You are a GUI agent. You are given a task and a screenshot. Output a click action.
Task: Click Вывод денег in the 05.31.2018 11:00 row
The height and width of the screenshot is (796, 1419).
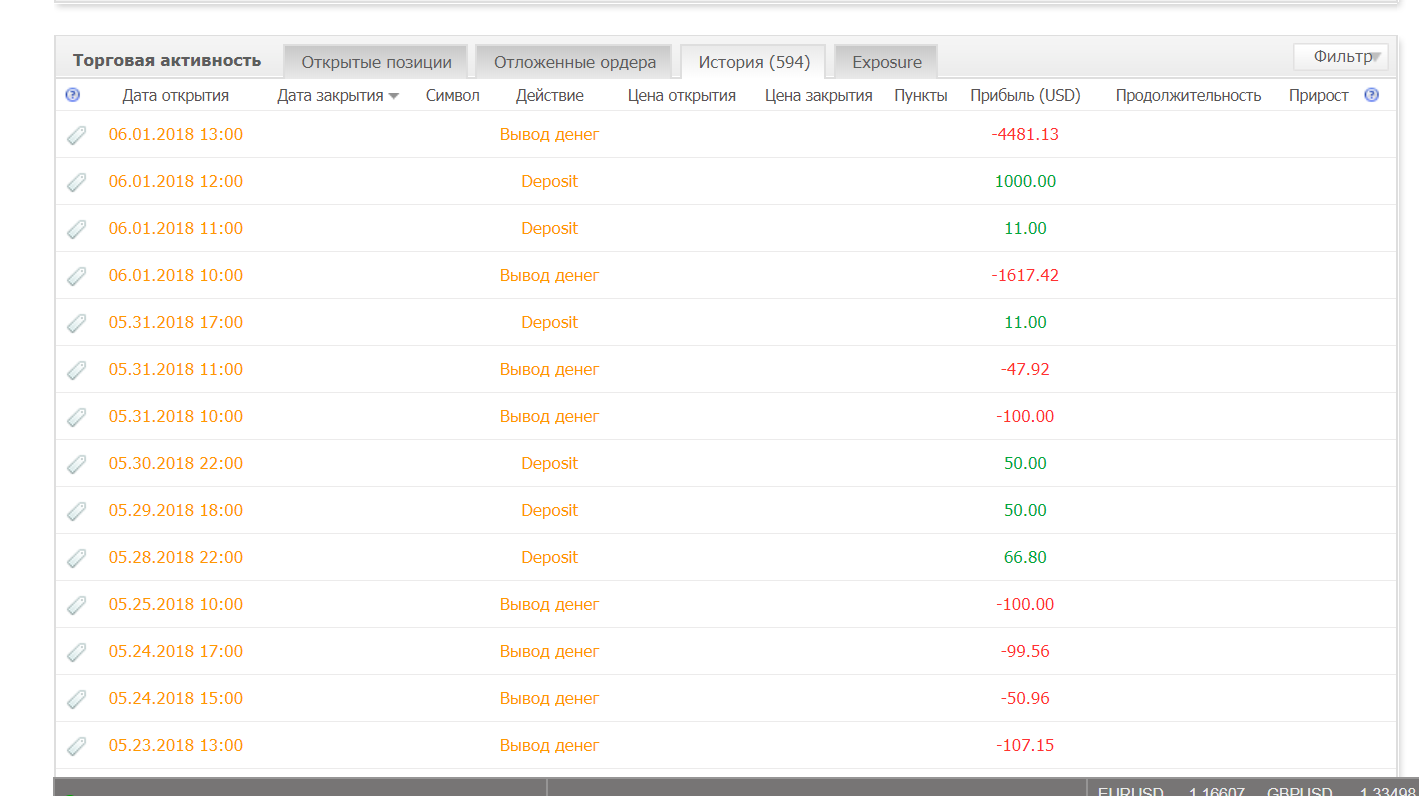click(550, 370)
